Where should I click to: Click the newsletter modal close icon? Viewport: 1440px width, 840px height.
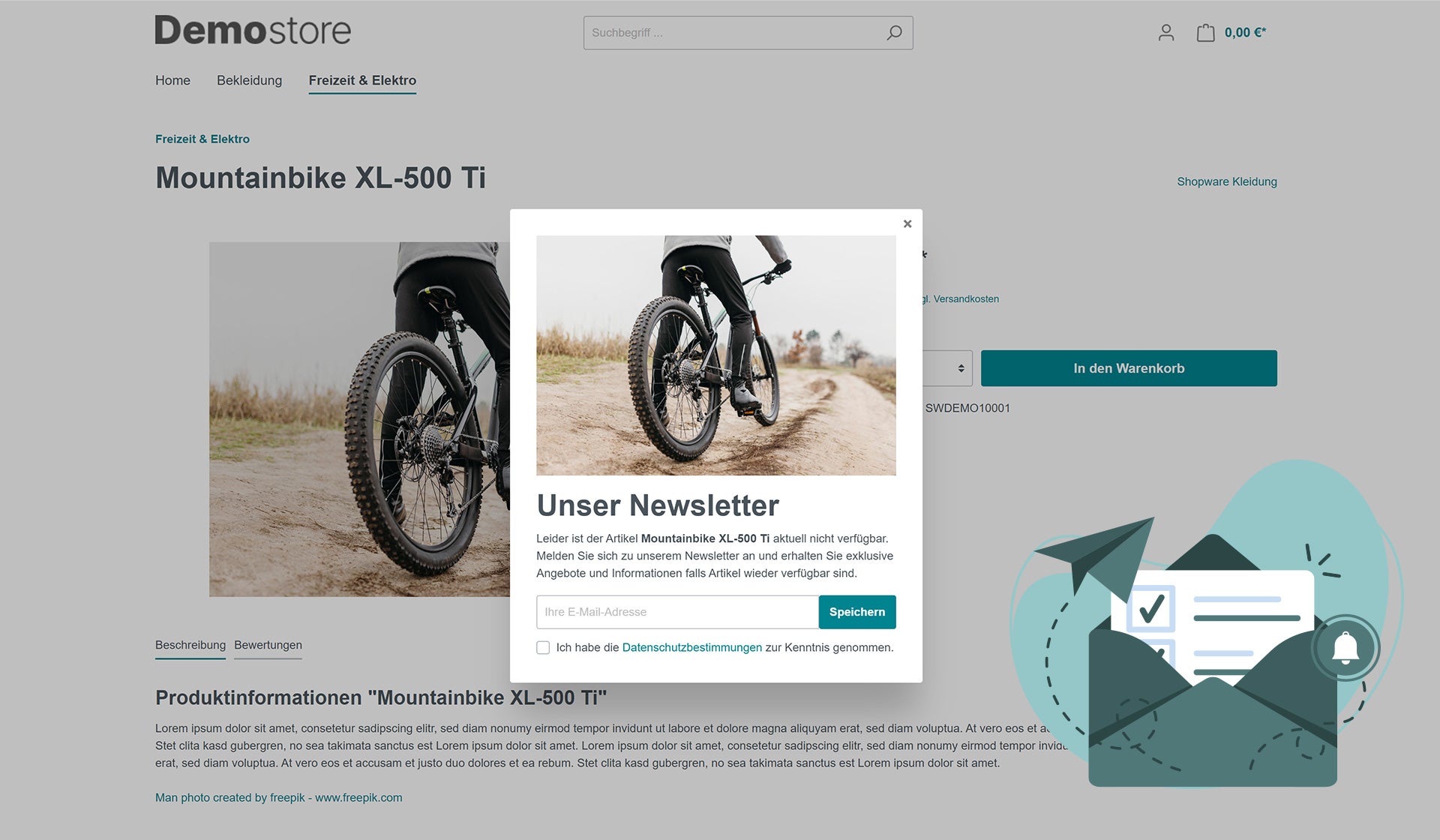[x=907, y=223]
